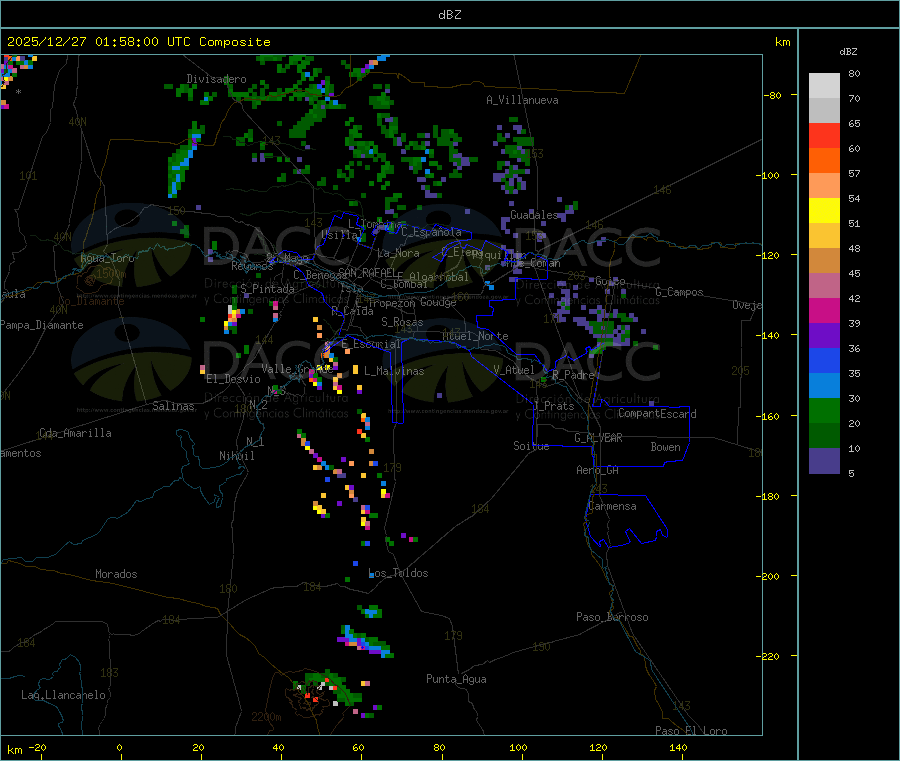Click the SAN_RAFAEL city label

366,272
